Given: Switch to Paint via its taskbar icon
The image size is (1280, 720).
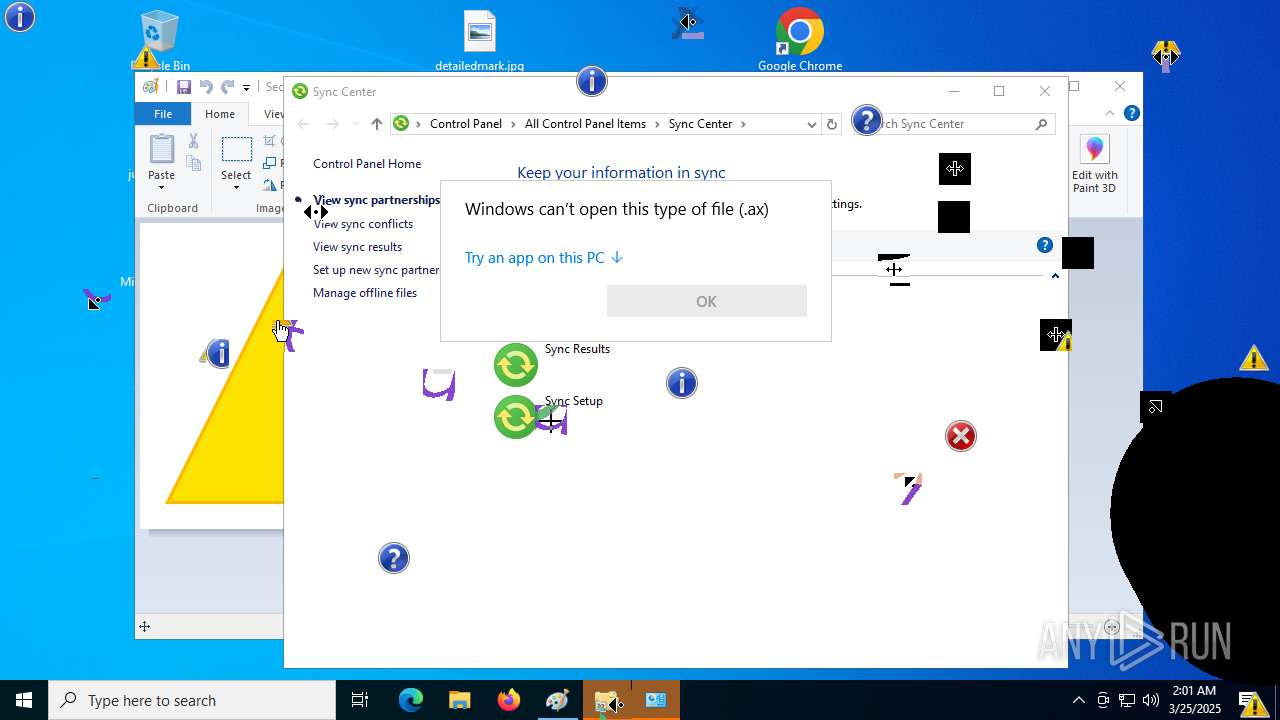Looking at the screenshot, I should tap(557, 700).
